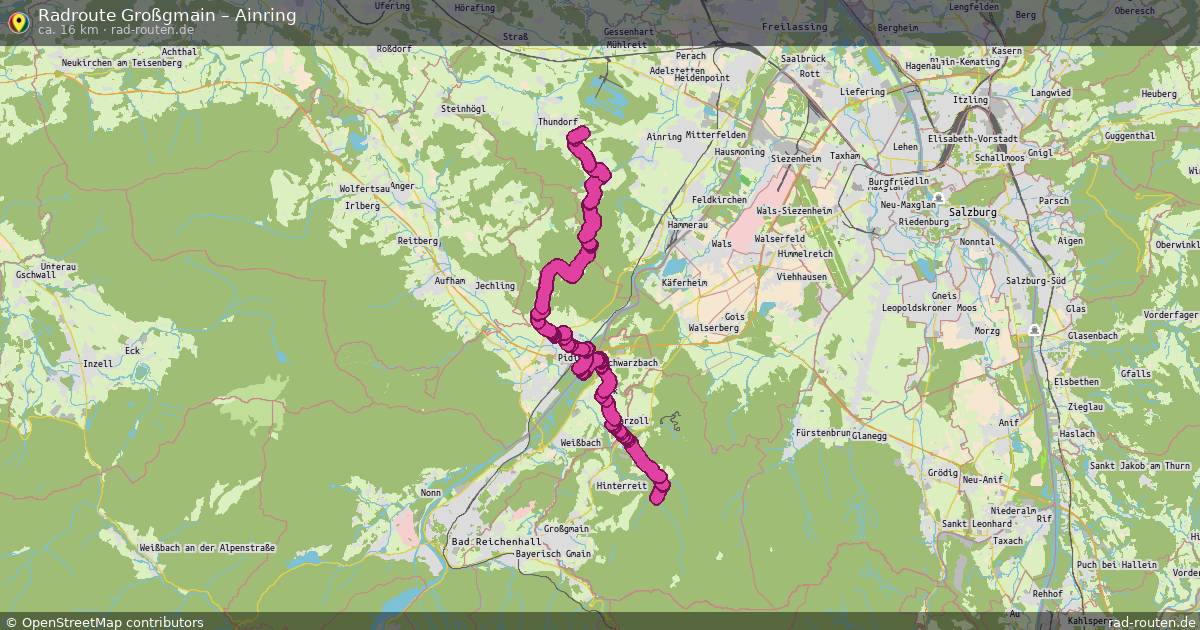Click the Radroute Großgmain – Ainring title

pyautogui.click(x=167, y=14)
